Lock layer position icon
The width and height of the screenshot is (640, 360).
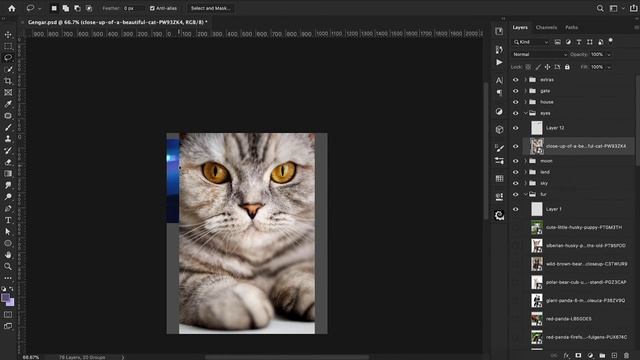(x=547, y=67)
